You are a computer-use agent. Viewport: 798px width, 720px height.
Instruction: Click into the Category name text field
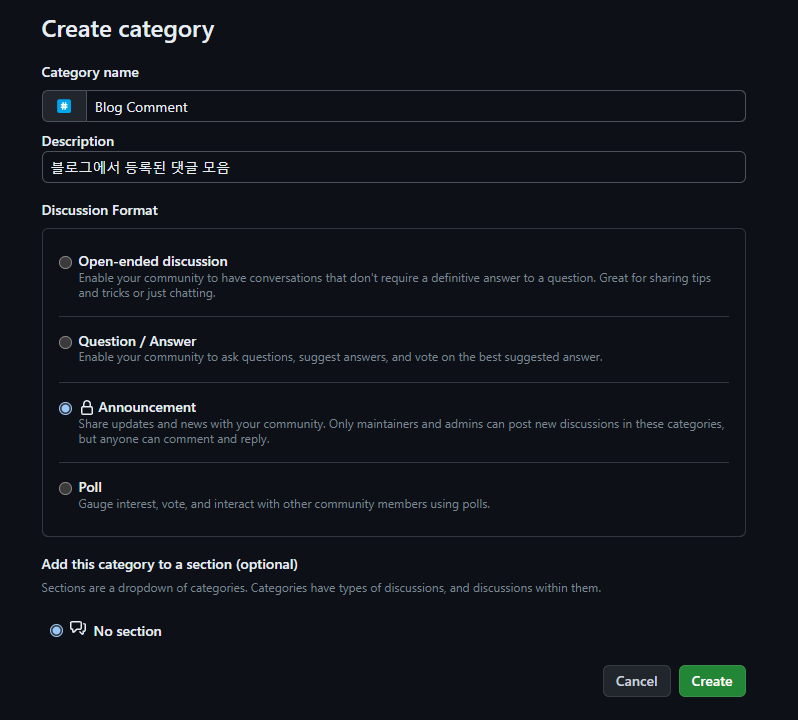415,107
